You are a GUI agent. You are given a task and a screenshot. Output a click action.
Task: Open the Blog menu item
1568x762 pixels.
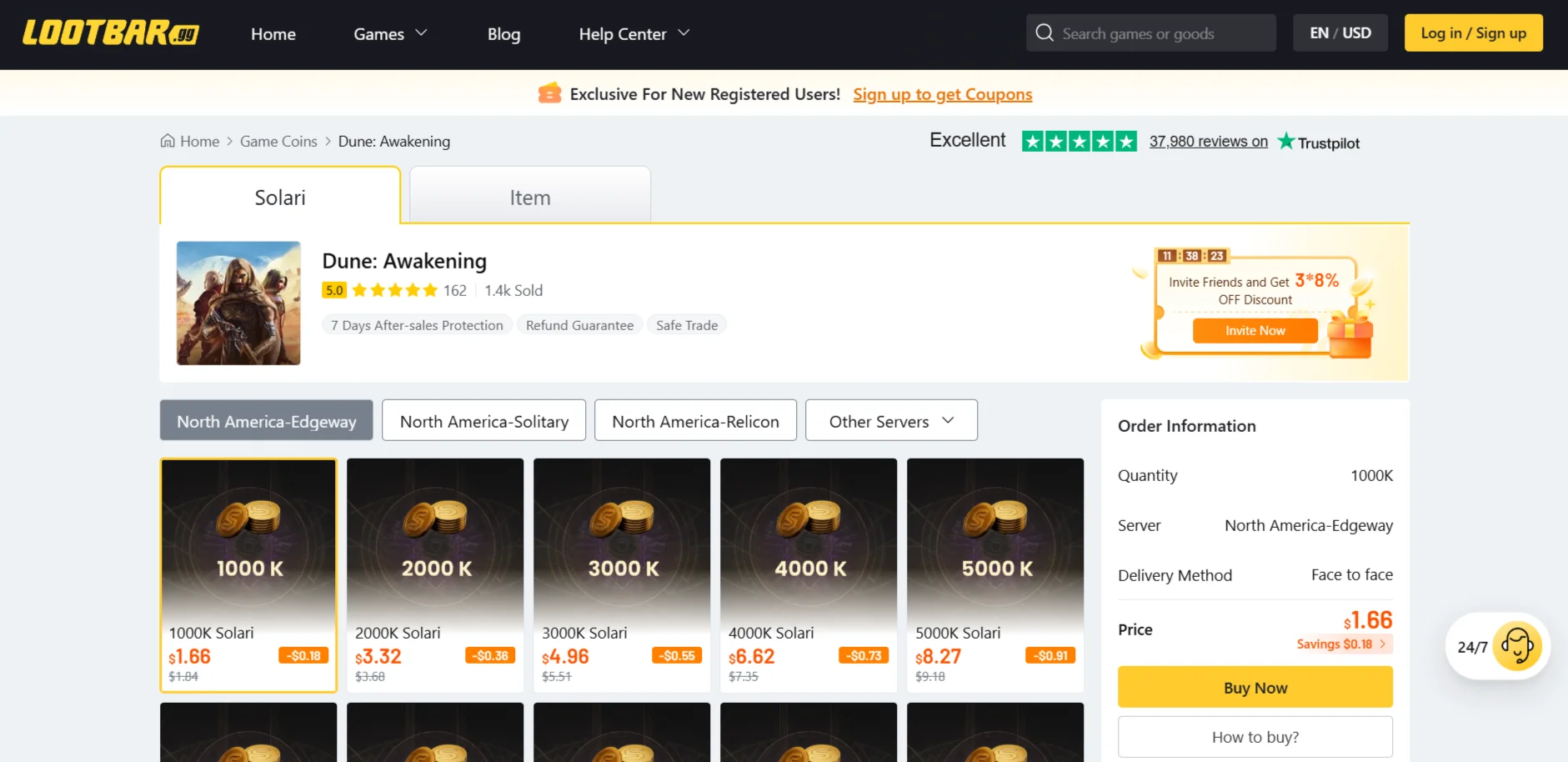pyautogui.click(x=503, y=34)
